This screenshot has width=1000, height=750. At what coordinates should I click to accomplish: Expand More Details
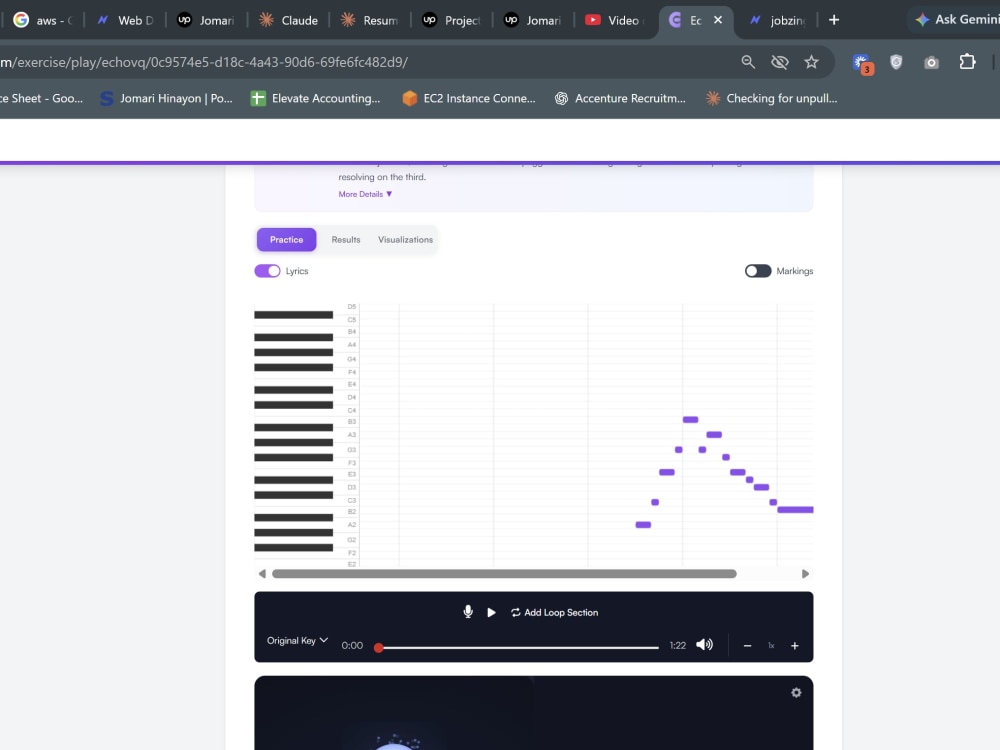365,194
